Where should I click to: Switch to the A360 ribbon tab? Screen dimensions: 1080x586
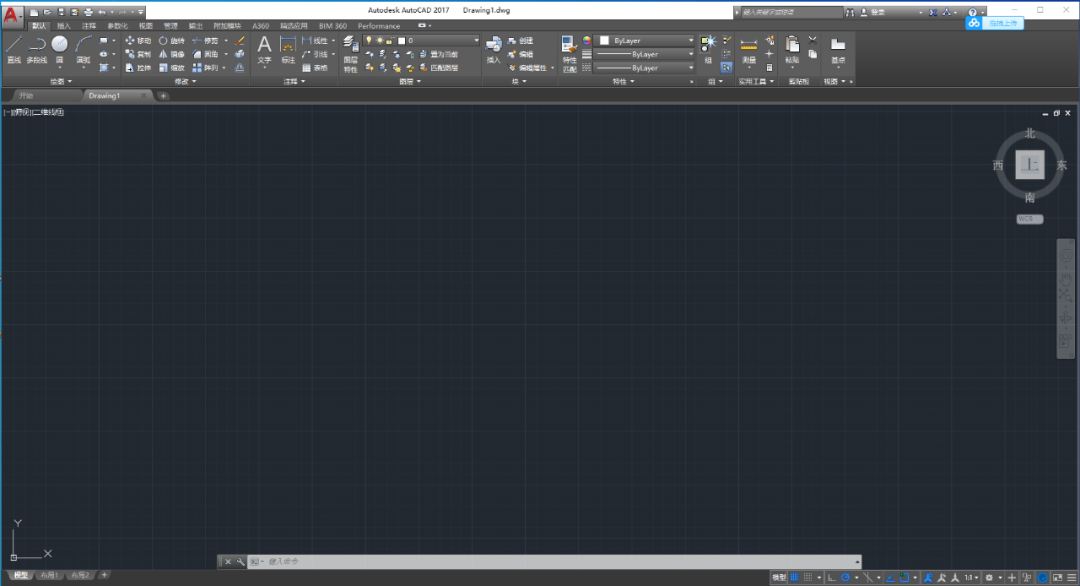(260, 25)
